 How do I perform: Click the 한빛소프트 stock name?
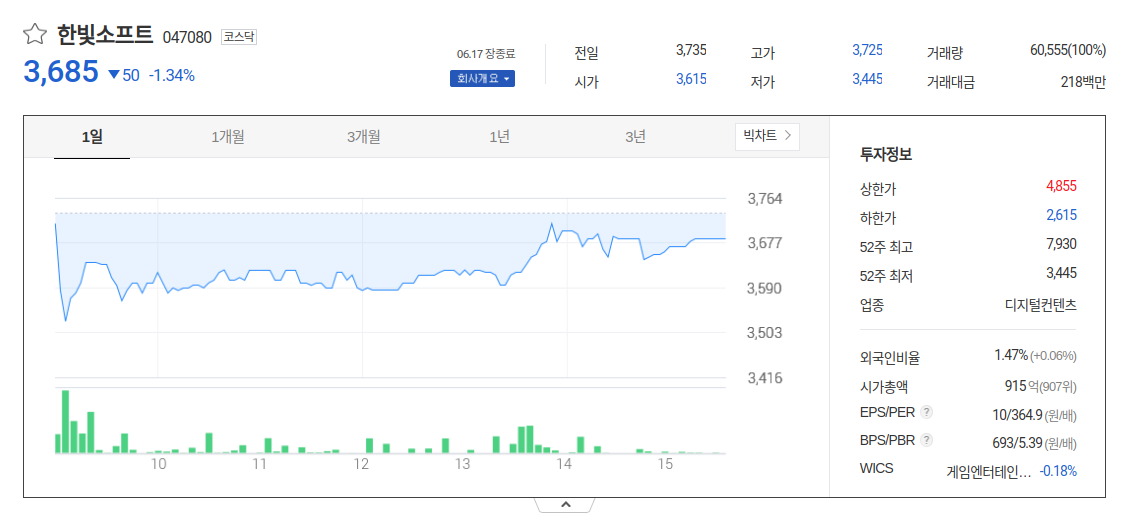click(105, 34)
